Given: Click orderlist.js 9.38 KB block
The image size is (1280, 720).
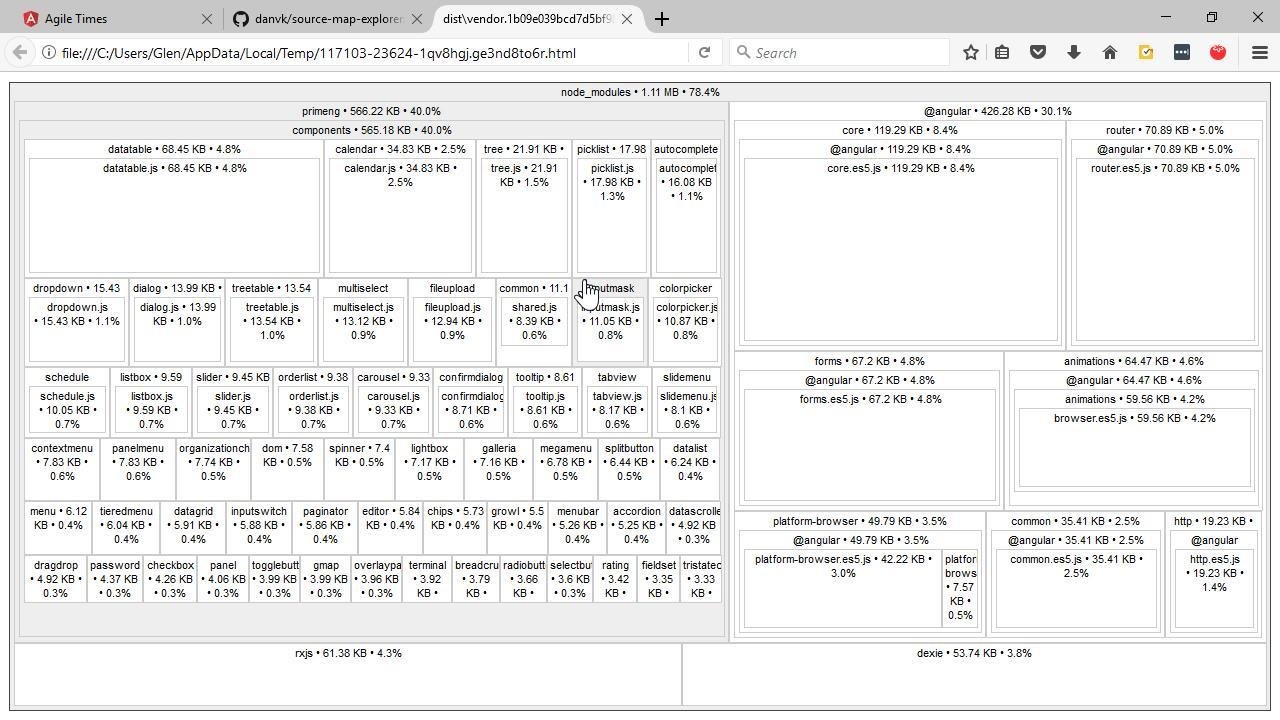Looking at the screenshot, I should tap(313, 410).
